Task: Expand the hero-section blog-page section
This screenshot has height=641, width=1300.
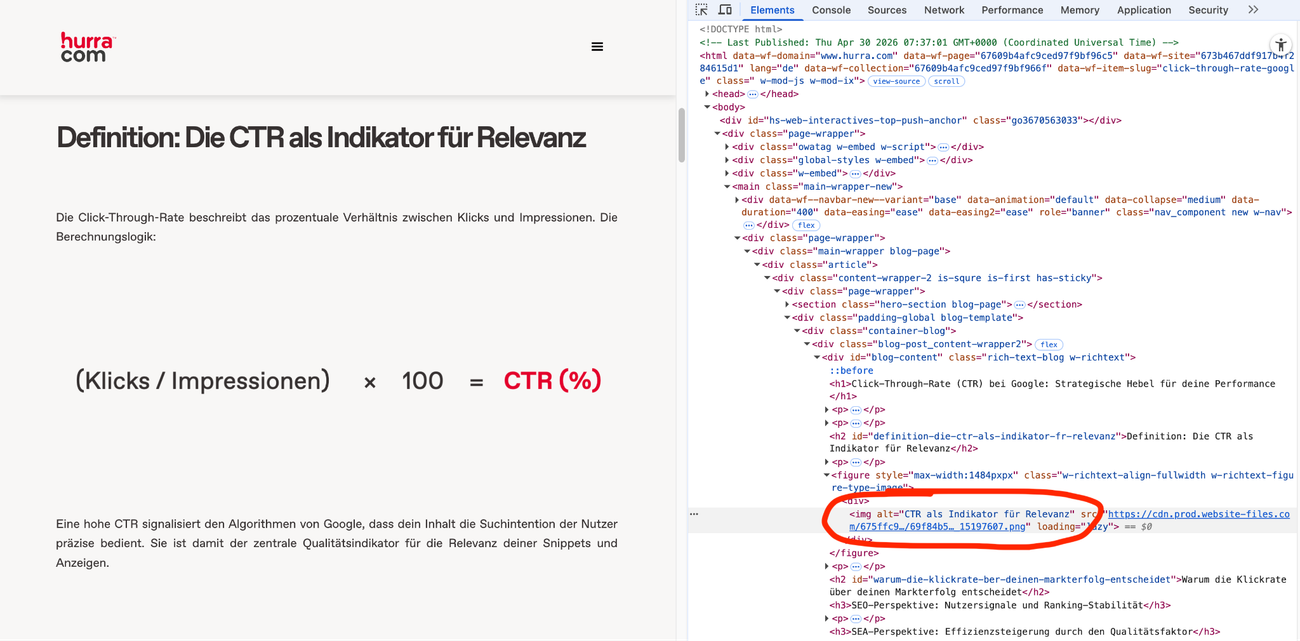Action: point(787,304)
